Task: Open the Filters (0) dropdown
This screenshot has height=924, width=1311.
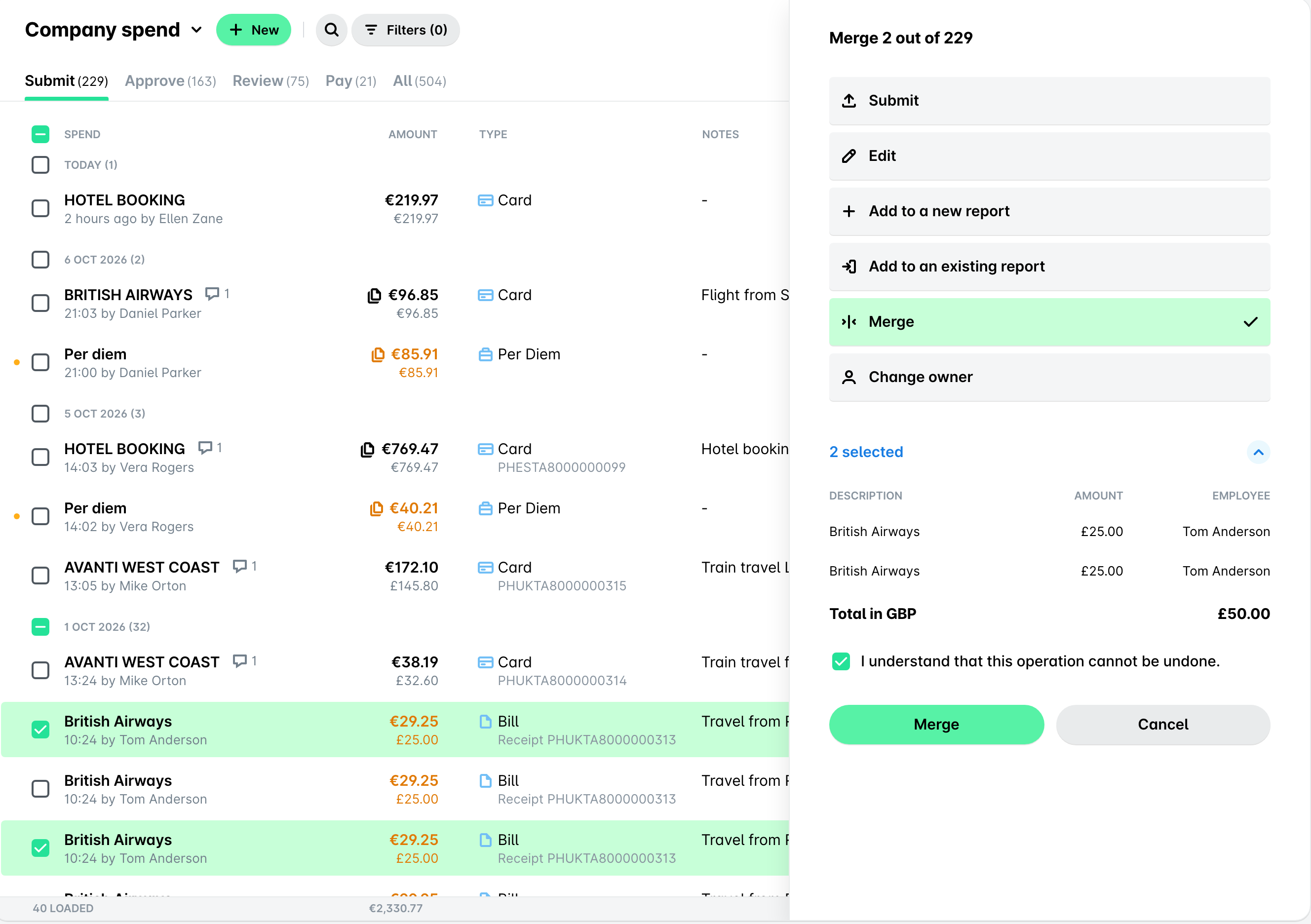Action: click(406, 30)
